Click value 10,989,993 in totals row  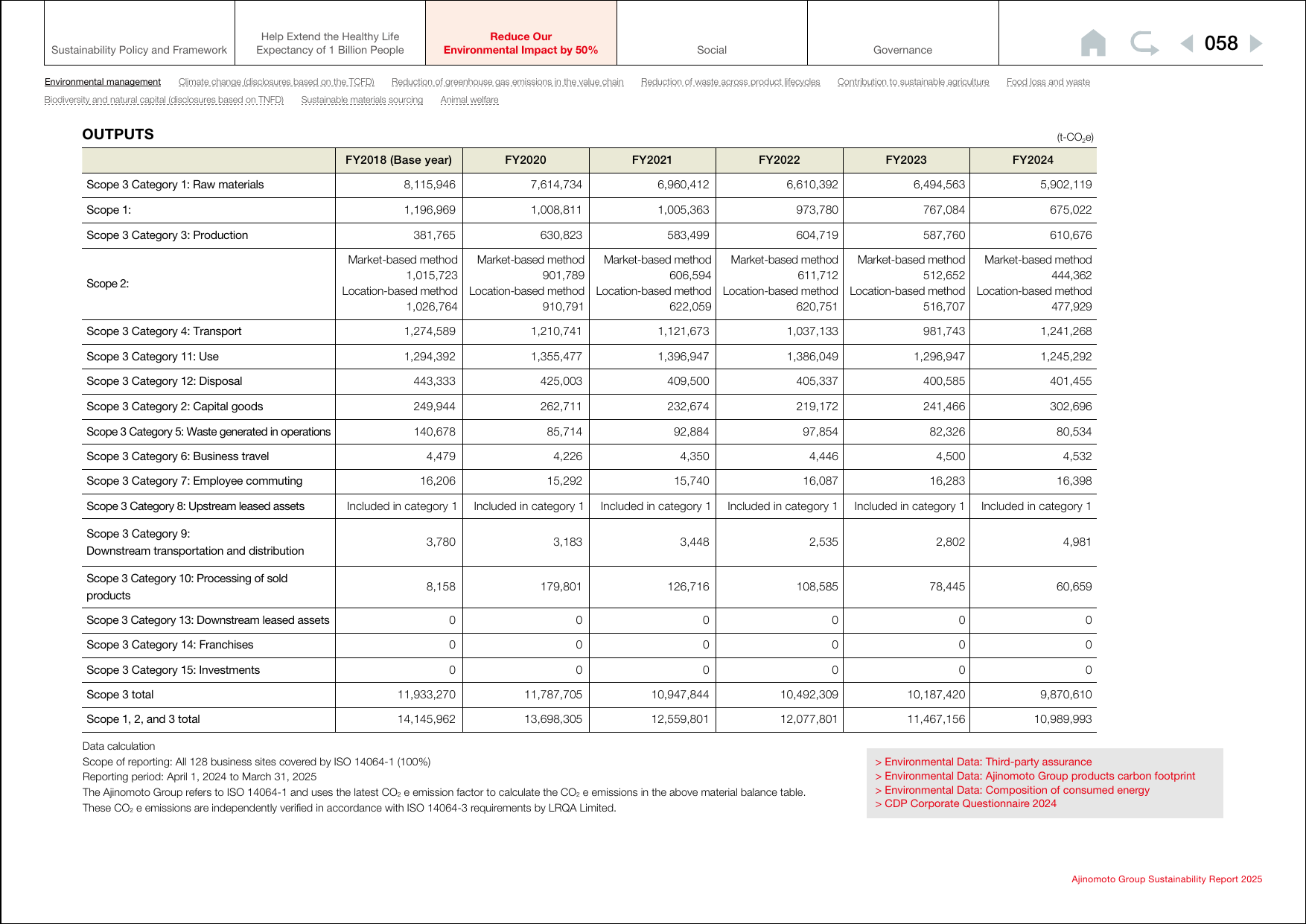tap(1063, 719)
